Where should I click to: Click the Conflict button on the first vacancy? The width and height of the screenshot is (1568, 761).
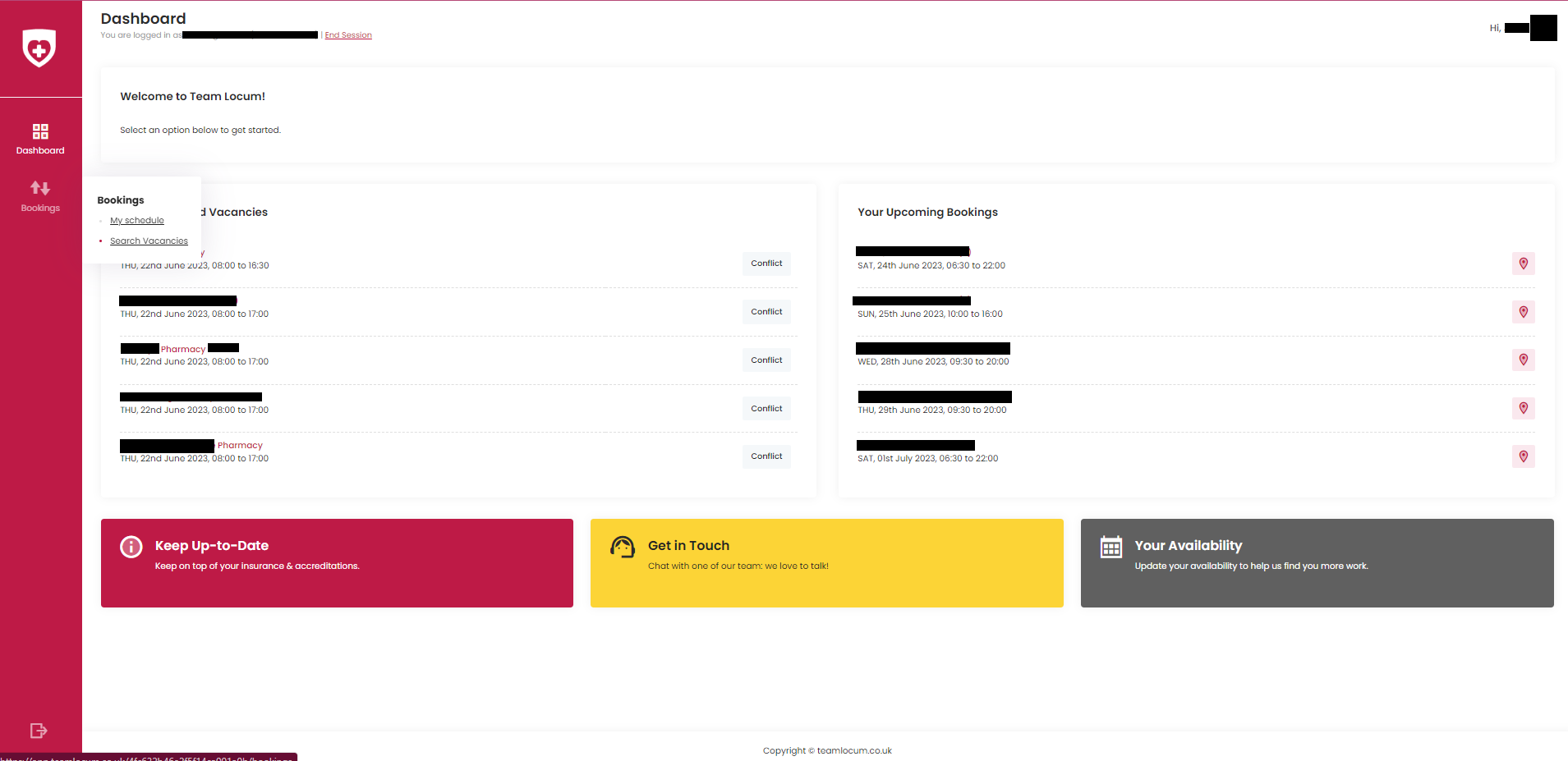pyautogui.click(x=766, y=263)
